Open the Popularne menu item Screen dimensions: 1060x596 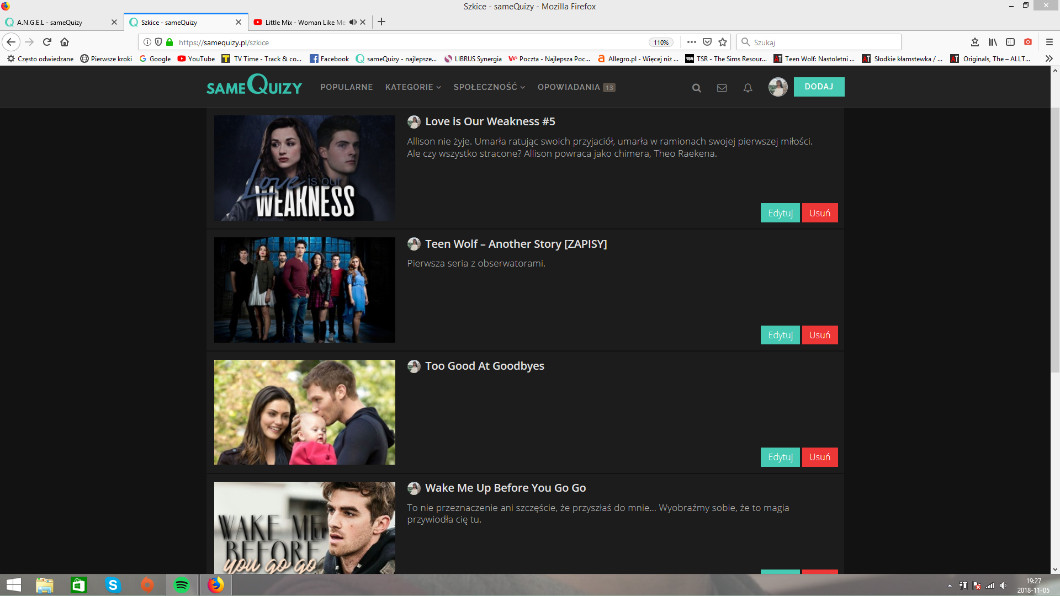coord(346,87)
